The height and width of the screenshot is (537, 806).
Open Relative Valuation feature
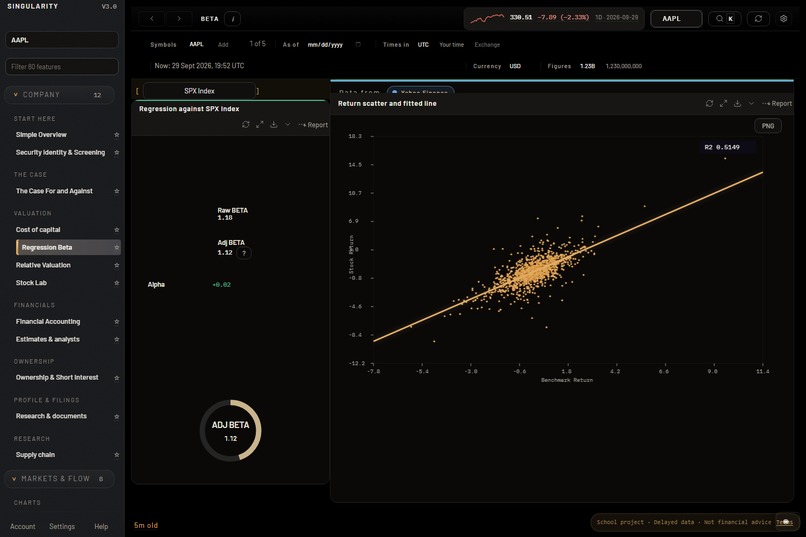pos(43,265)
